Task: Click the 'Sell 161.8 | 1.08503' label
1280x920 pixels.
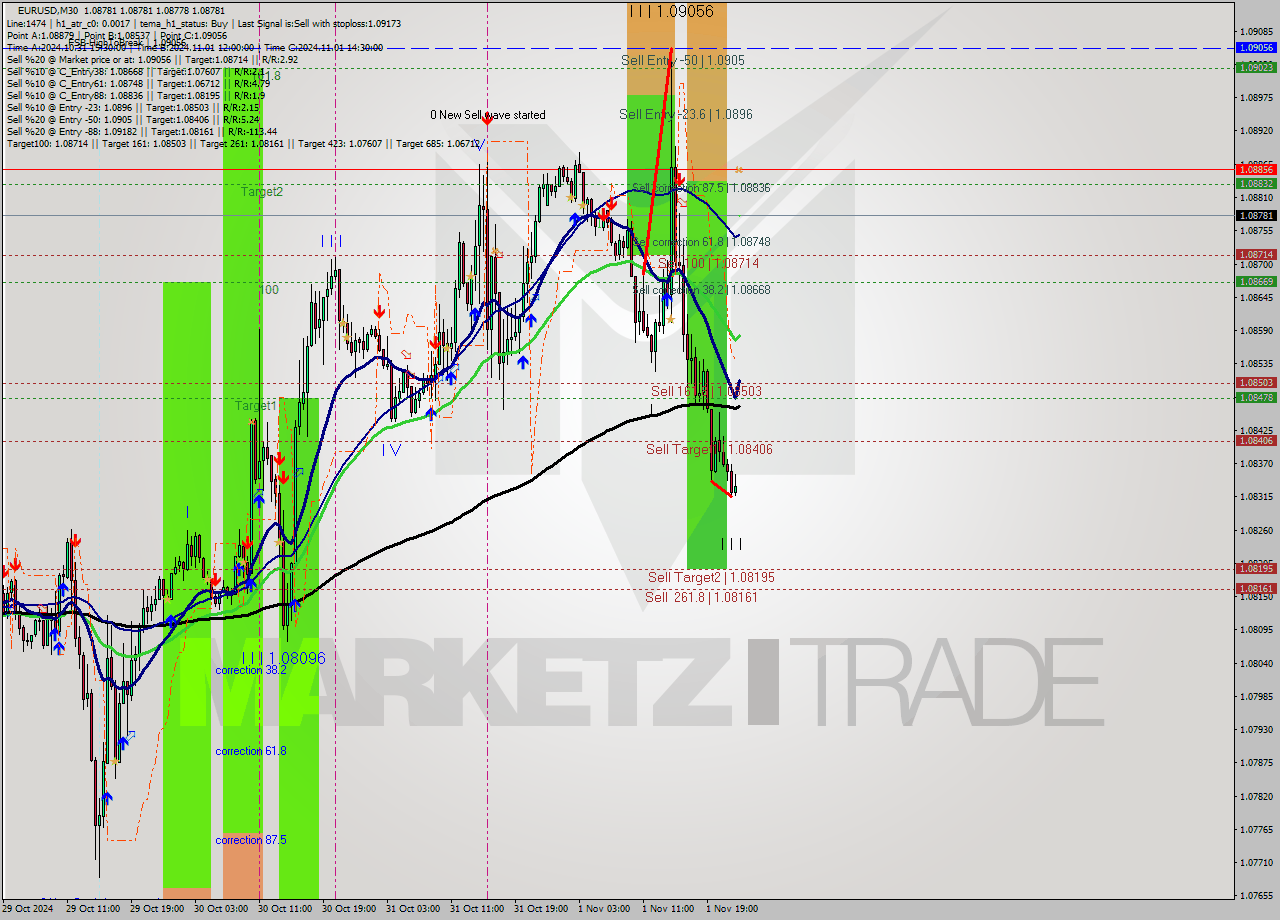Action: pyautogui.click(x=706, y=391)
